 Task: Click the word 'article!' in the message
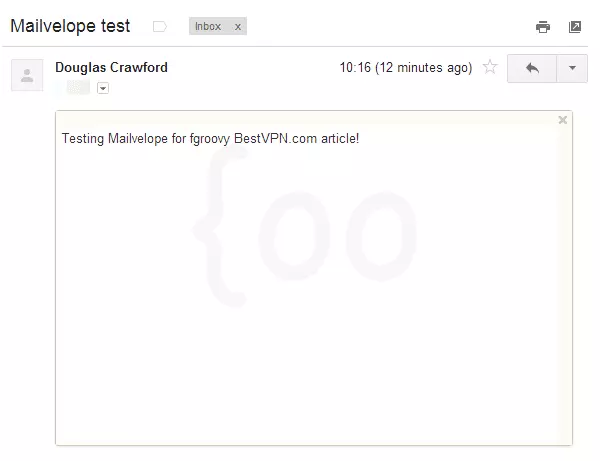click(338, 138)
